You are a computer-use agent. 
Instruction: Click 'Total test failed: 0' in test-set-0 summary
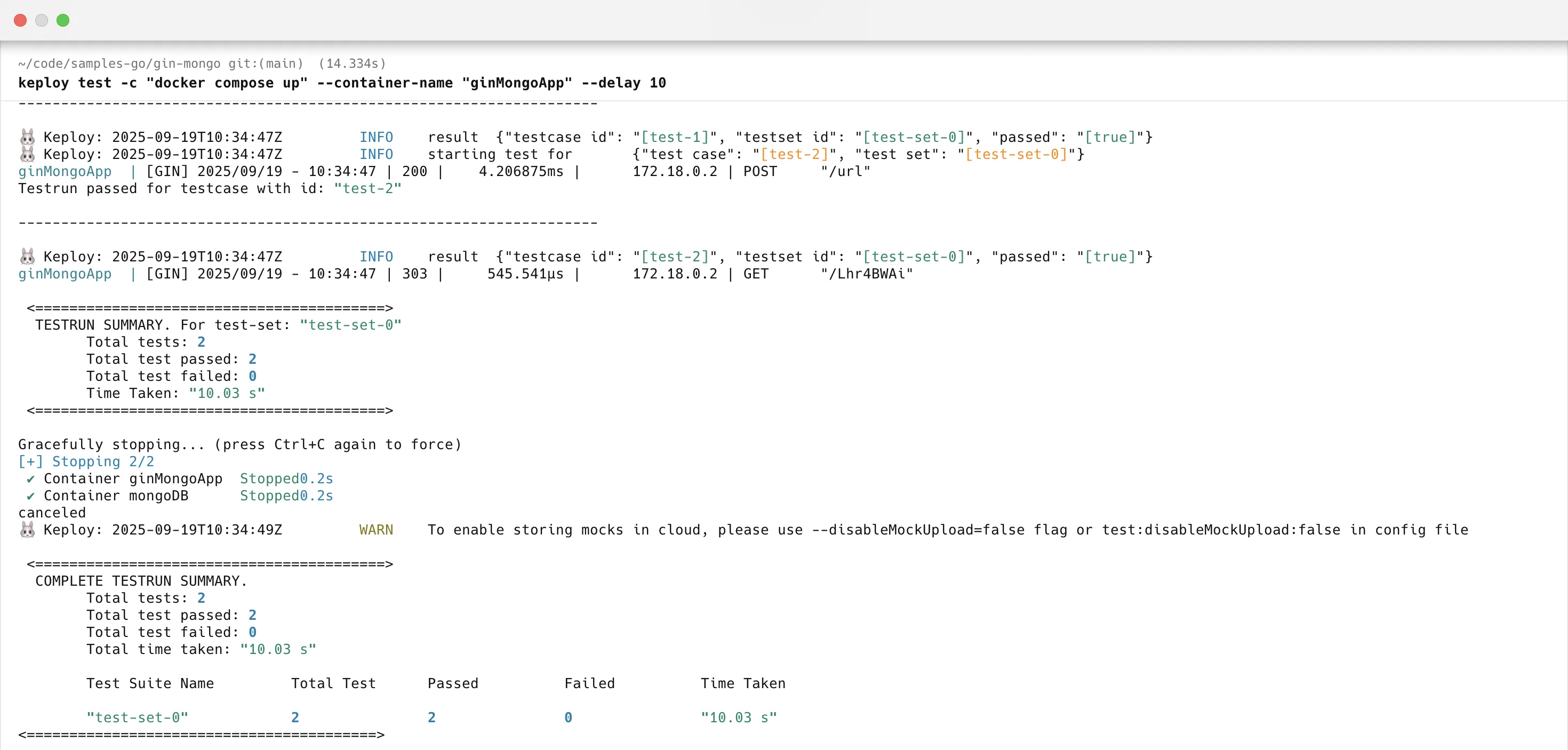coord(172,376)
